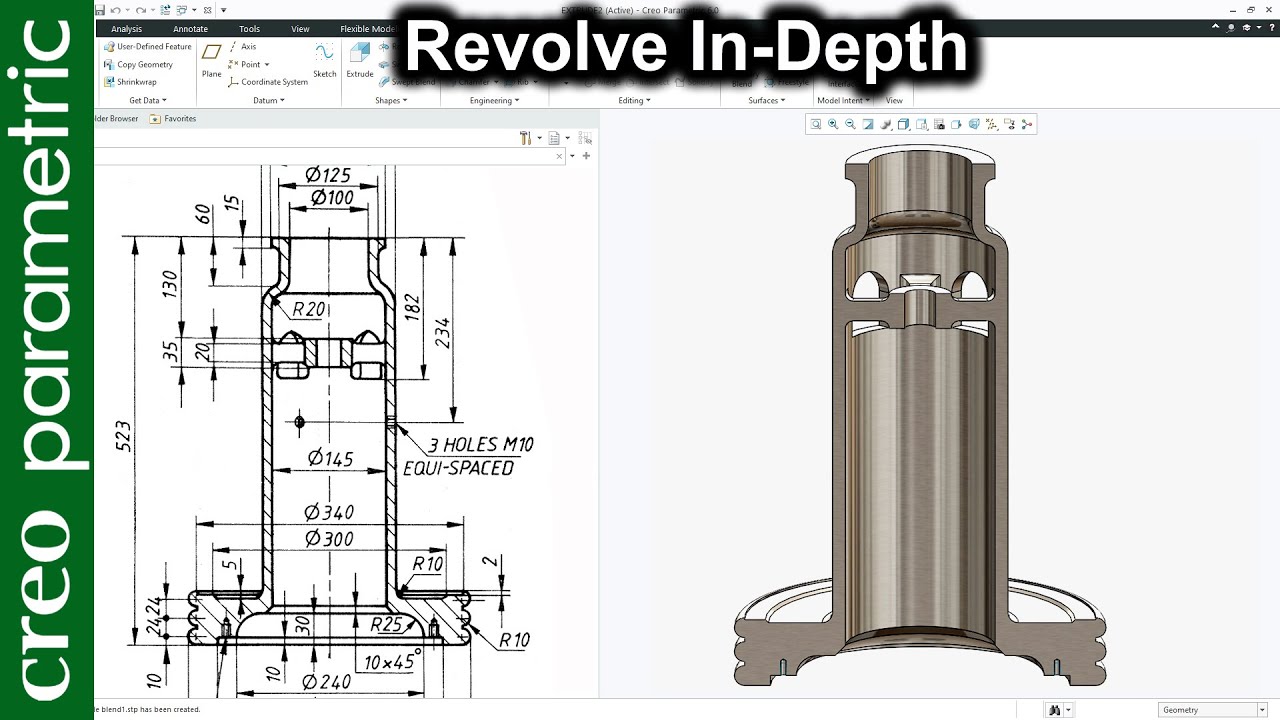
Task: Open the View ribbon tab
Action: (x=300, y=29)
